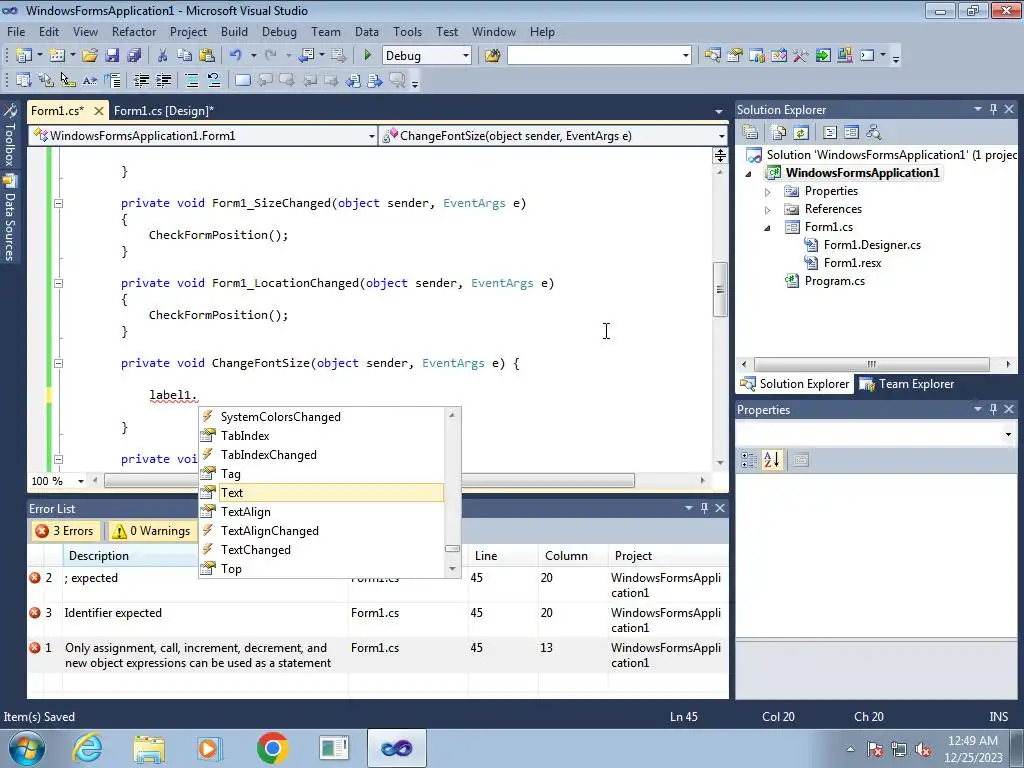1024x768 pixels.
Task: Pin the Properties panel
Action: (x=993, y=409)
